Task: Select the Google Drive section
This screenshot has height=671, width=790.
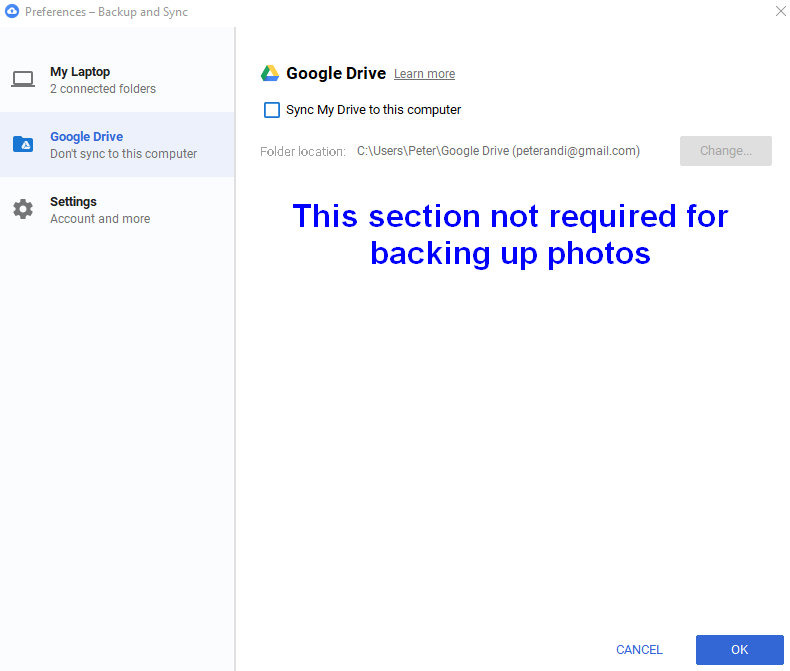Action: 117,145
